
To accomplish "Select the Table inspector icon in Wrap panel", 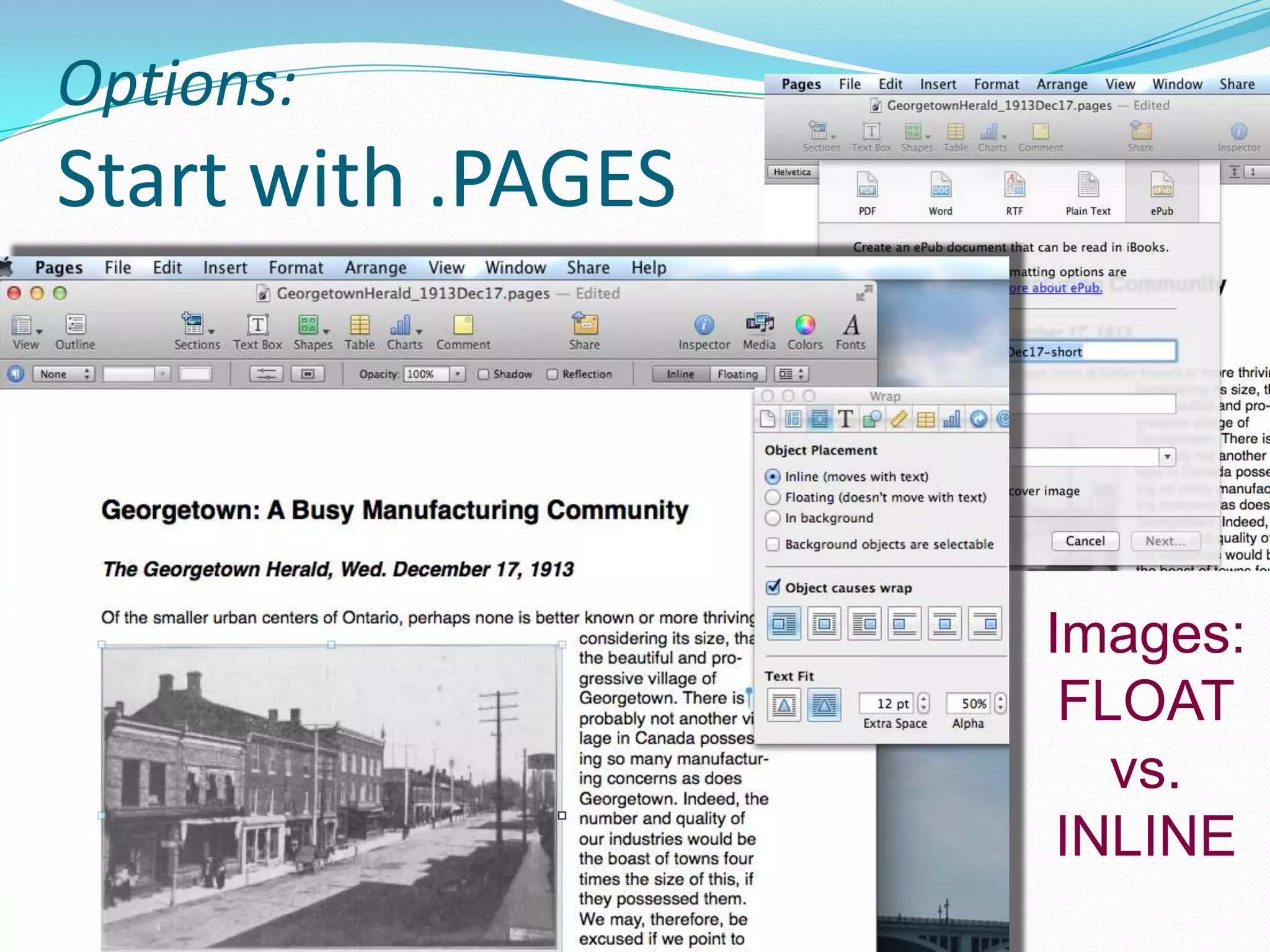I will click(925, 419).
